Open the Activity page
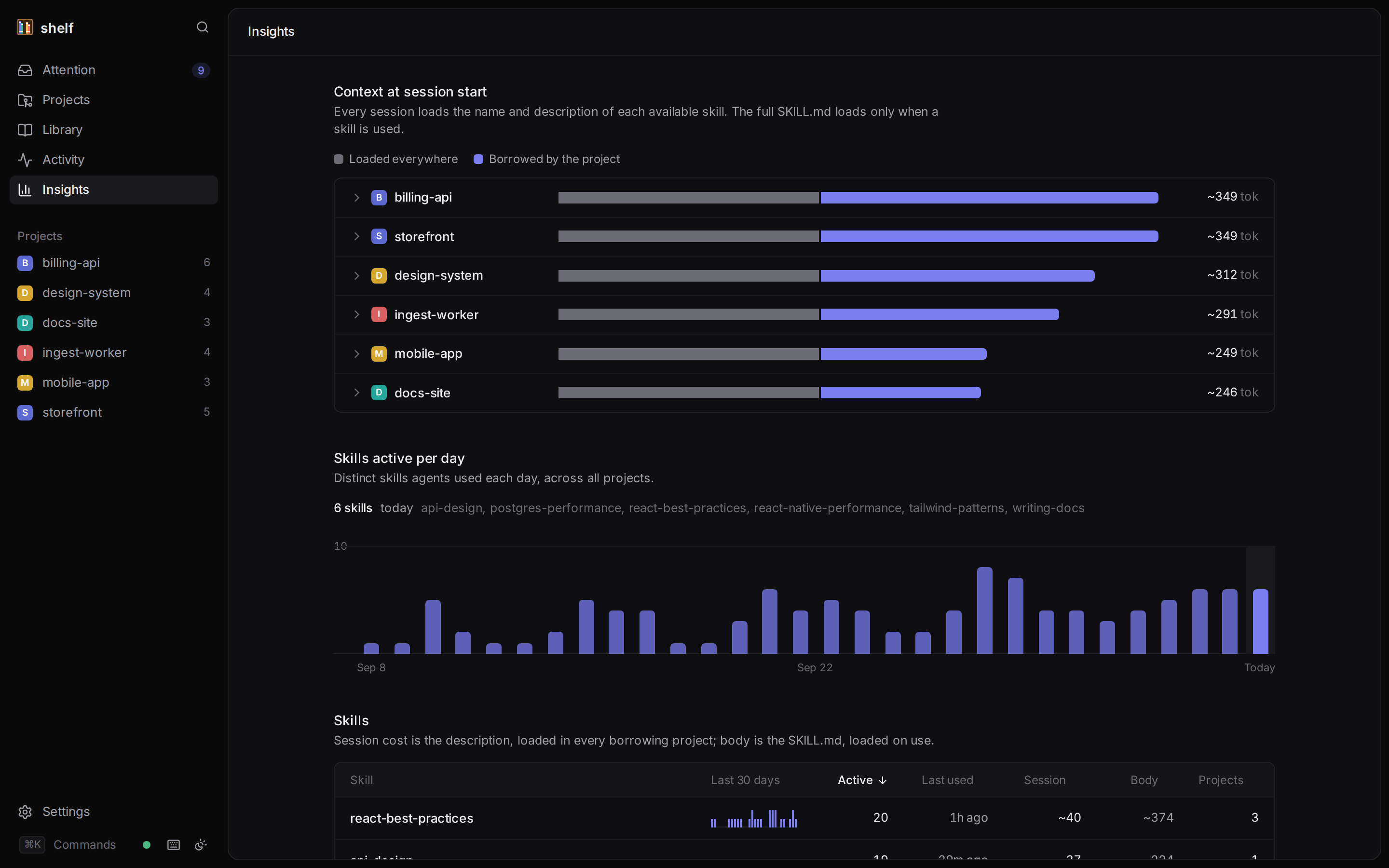This screenshot has height=868, width=1389. click(114, 160)
